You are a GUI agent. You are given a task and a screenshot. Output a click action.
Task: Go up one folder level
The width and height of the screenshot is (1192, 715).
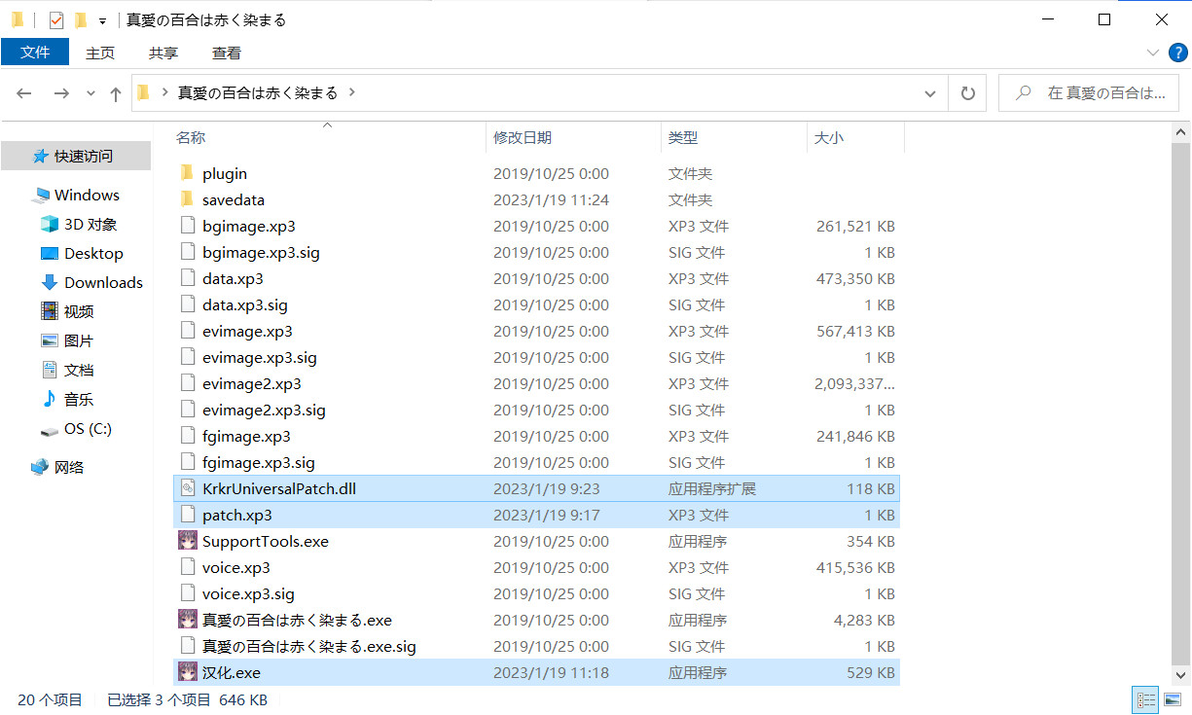116,93
